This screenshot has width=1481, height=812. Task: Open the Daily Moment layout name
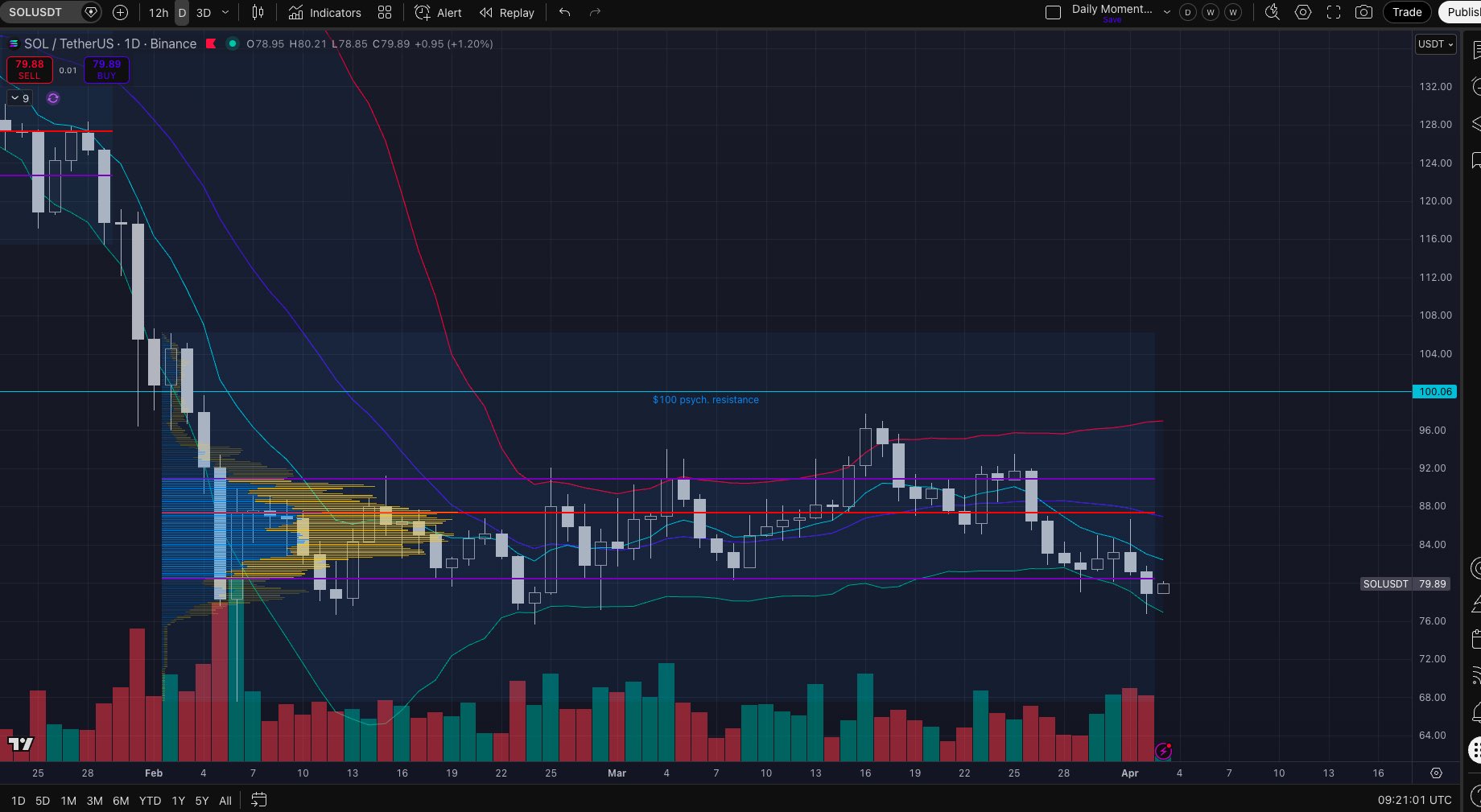1112,10
